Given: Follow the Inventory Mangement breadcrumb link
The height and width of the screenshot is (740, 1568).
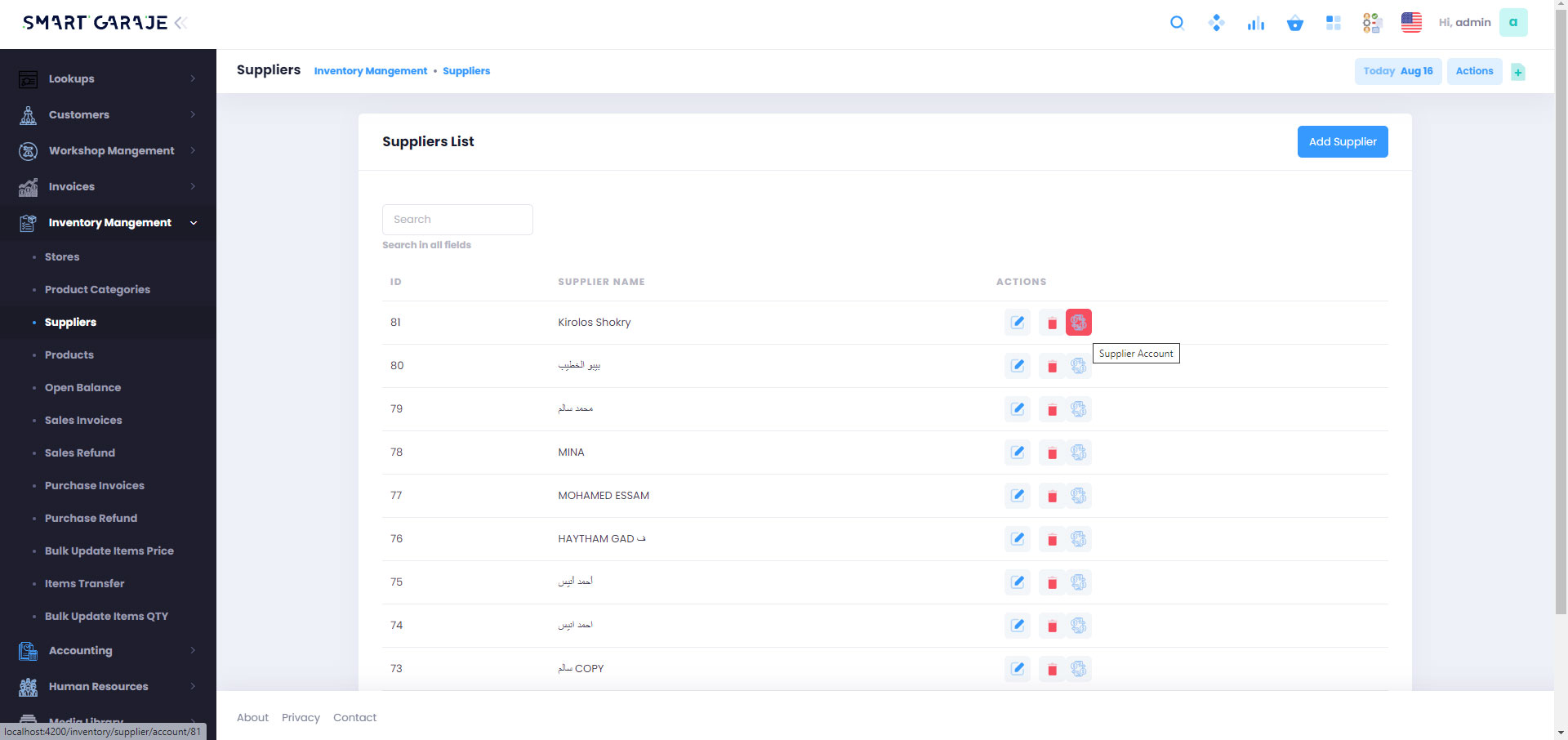Looking at the screenshot, I should (371, 71).
